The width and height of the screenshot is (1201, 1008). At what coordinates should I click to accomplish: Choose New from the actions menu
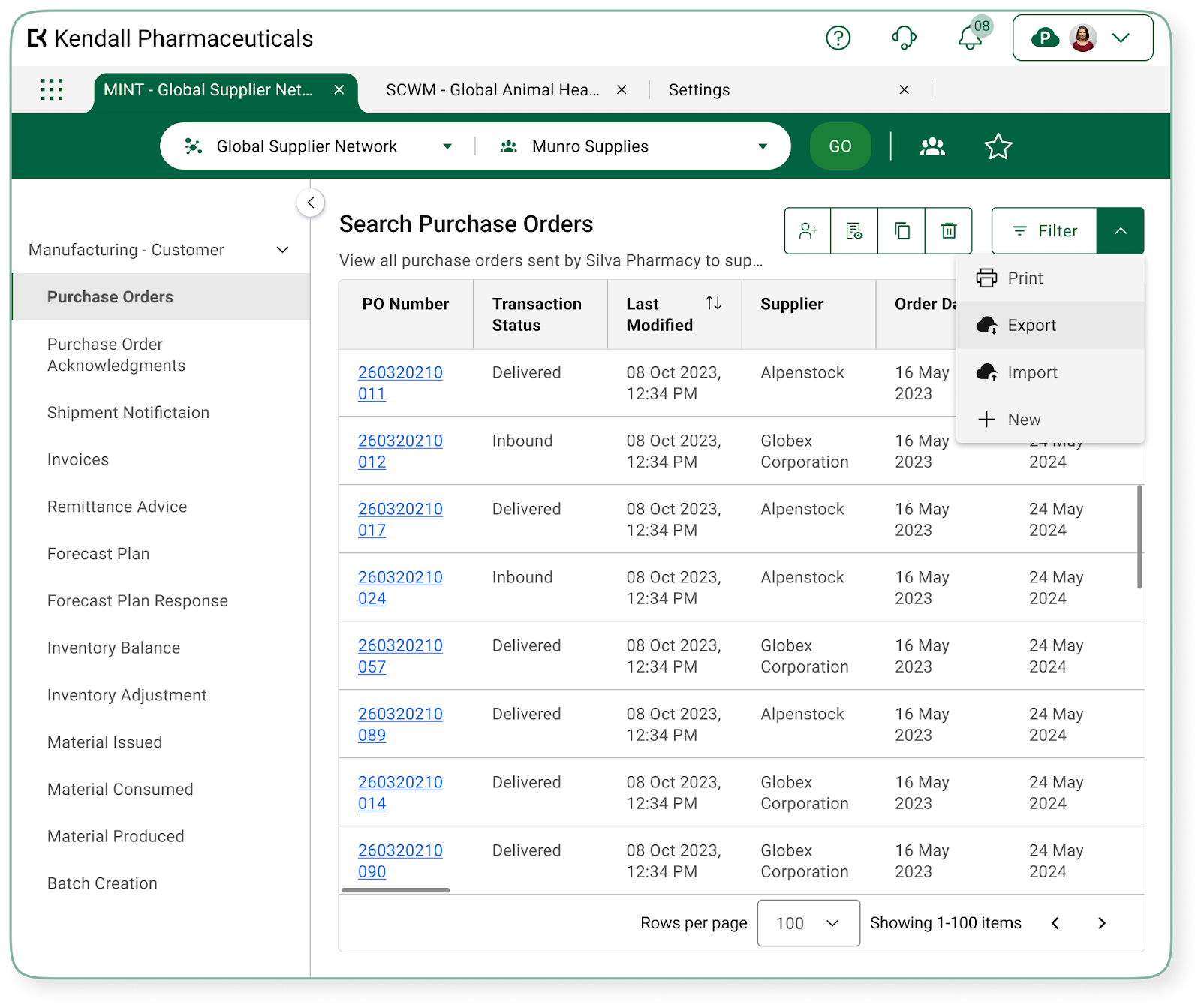coord(1050,420)
